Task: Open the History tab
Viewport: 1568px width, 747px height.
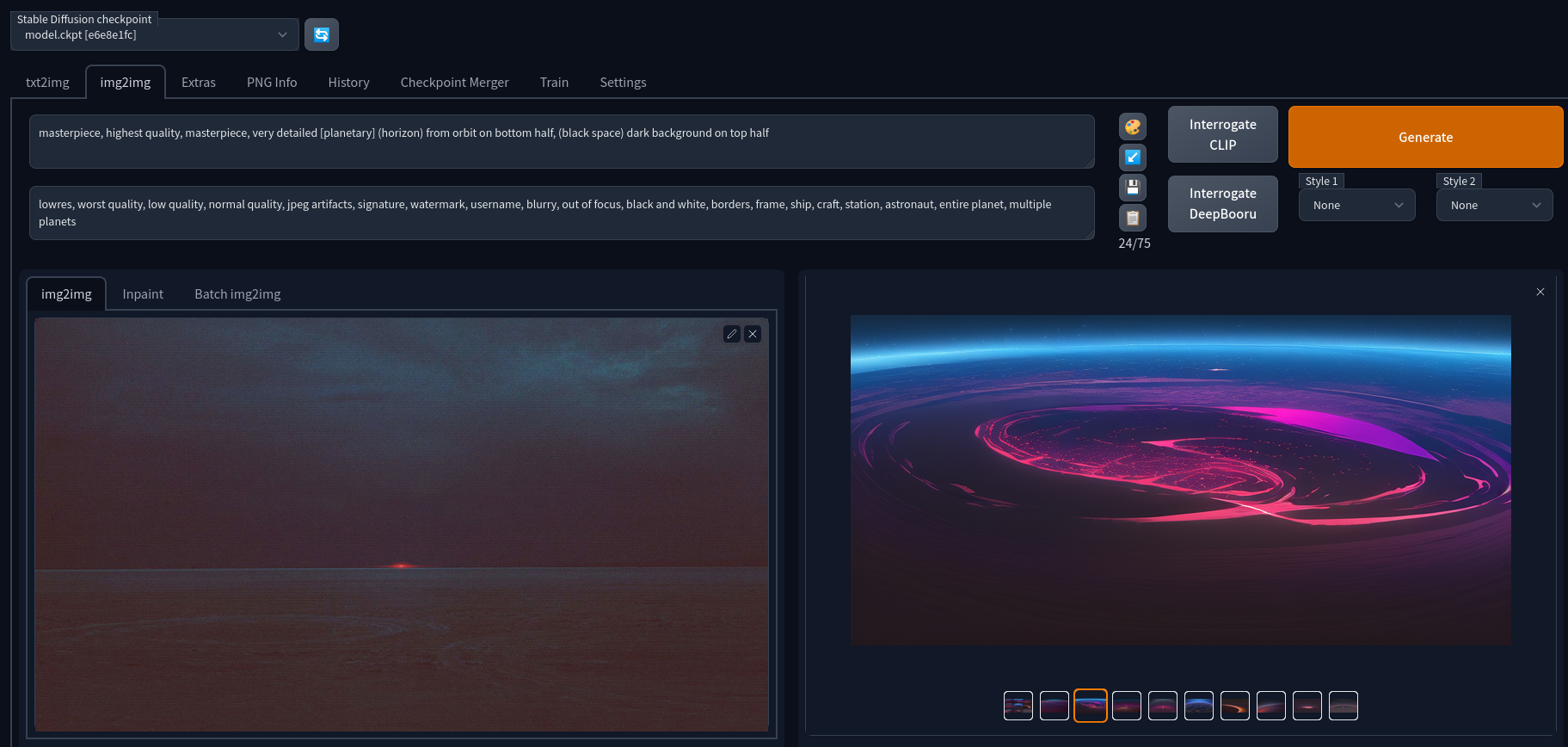Action: pyautogui.click(x=348, y=83)
